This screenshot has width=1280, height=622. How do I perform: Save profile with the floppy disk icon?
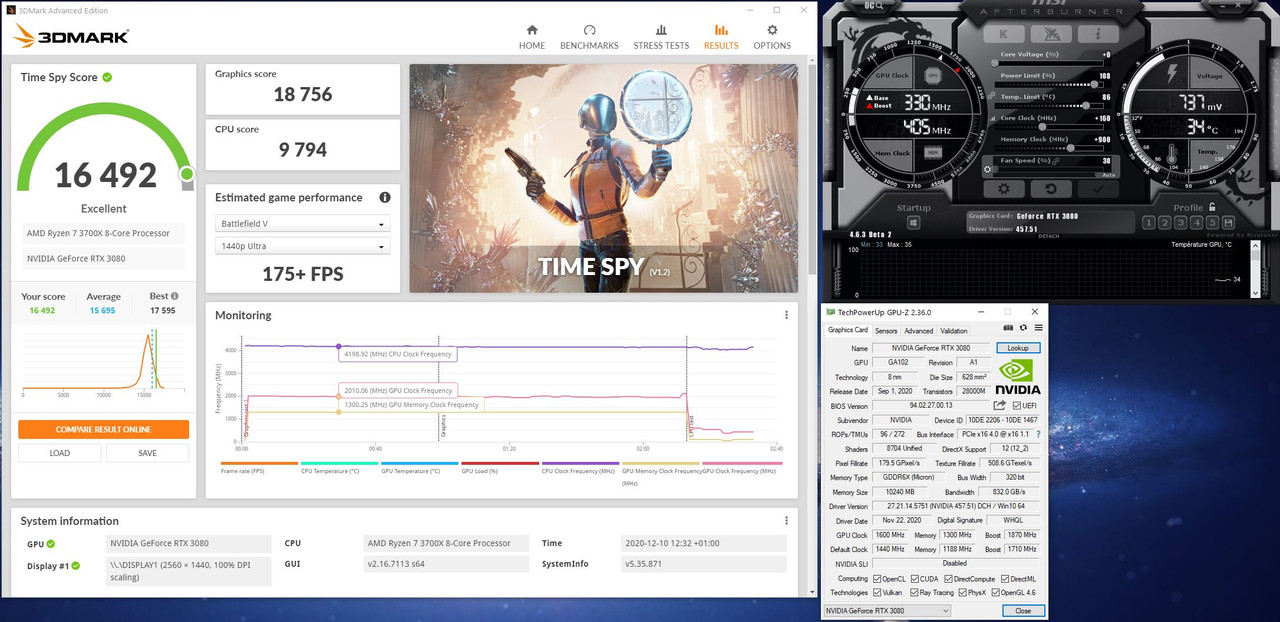(1228, 223)
